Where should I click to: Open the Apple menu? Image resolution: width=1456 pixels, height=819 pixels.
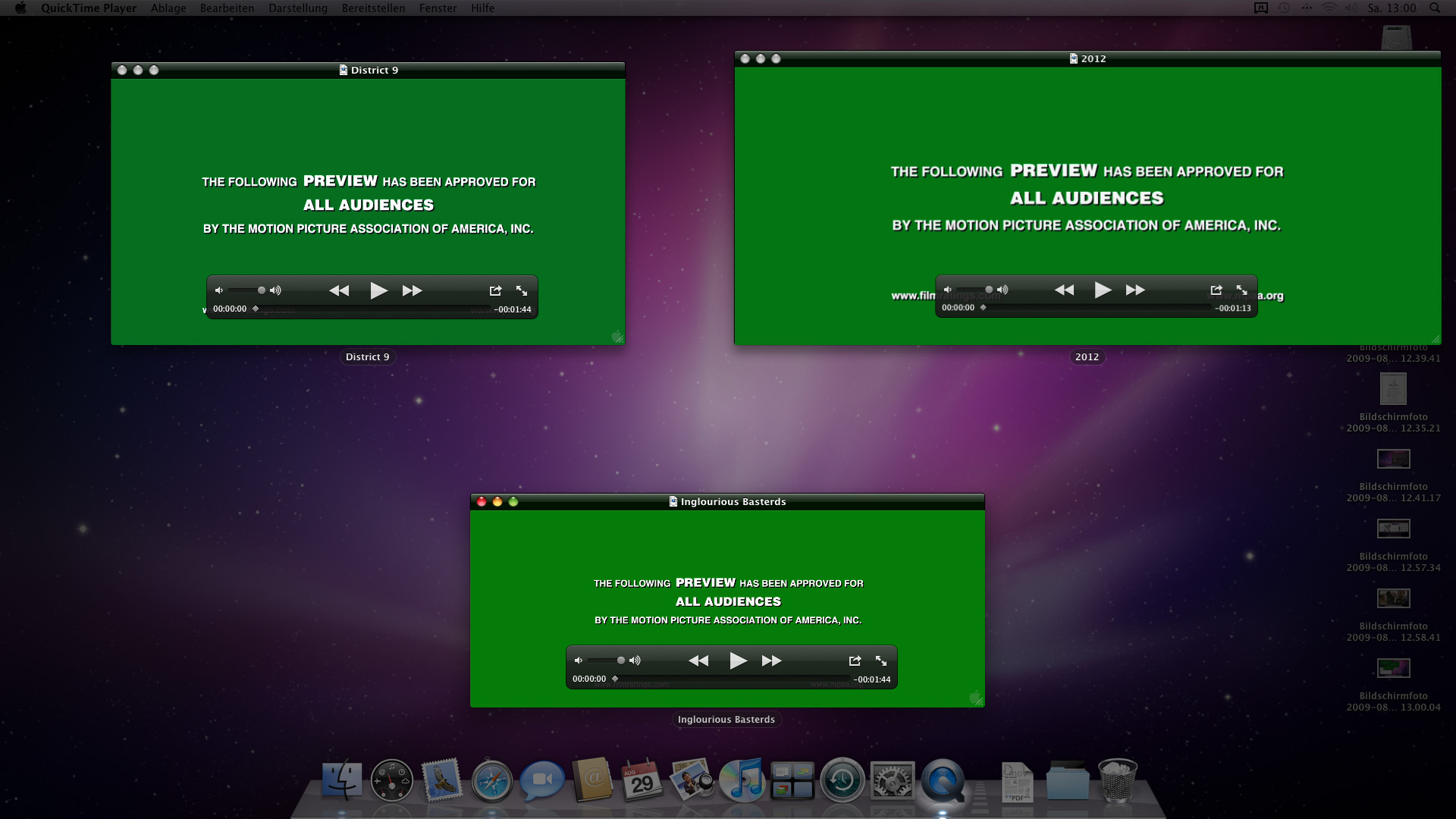(20, 8)
